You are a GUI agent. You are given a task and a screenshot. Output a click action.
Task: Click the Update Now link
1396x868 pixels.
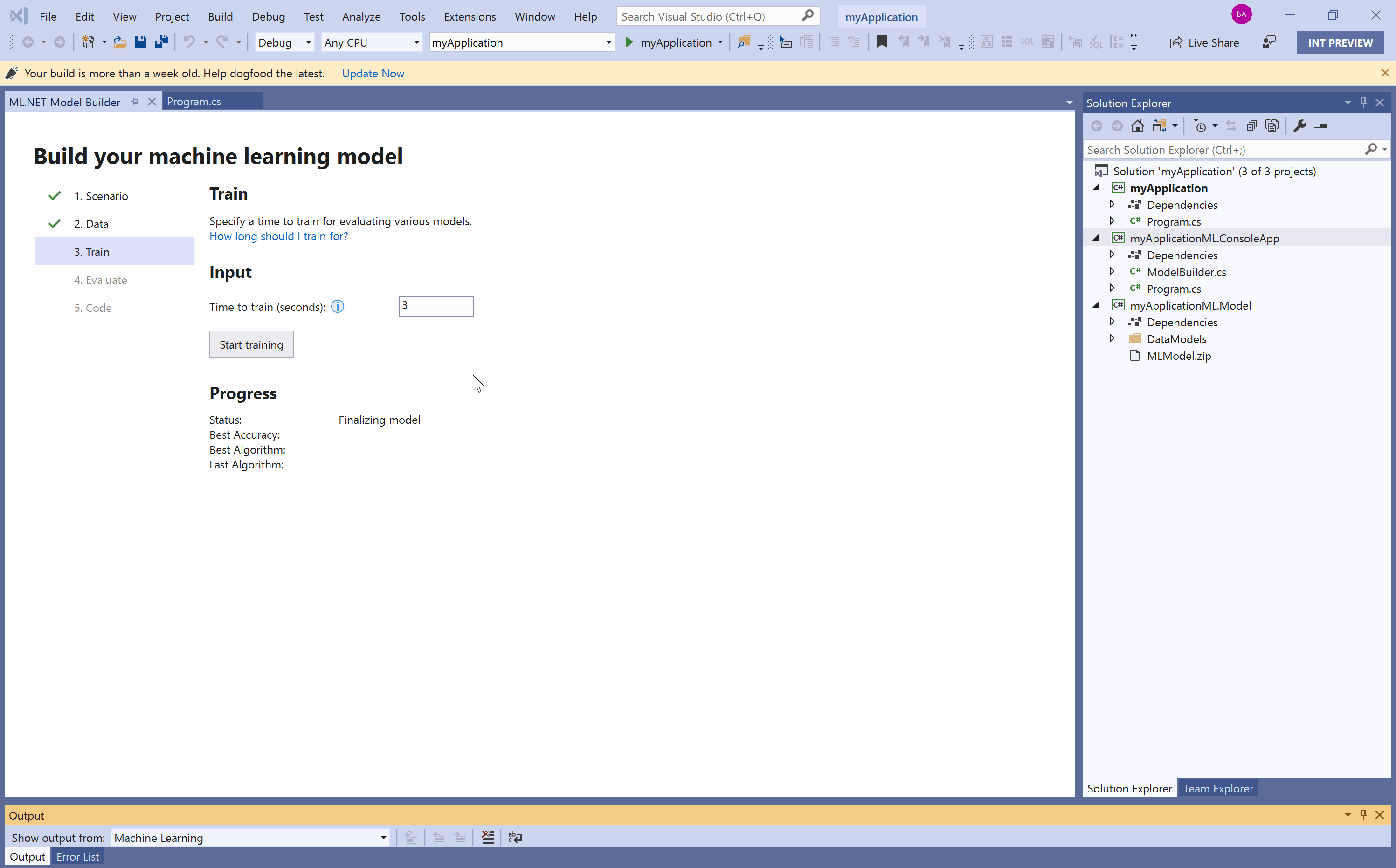pos(373,73)
